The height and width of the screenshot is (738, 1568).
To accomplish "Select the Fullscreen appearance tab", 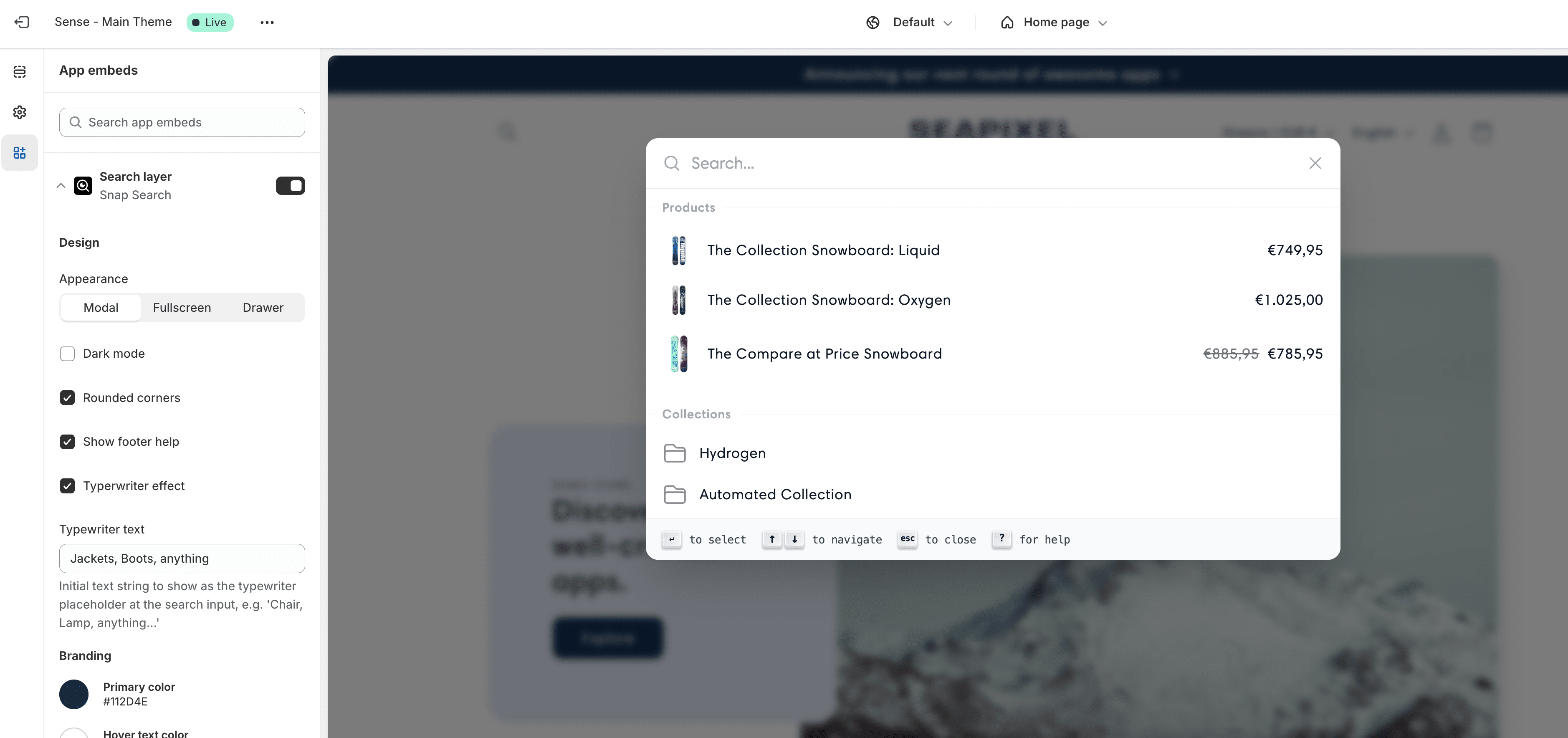I will coord(182,307).
